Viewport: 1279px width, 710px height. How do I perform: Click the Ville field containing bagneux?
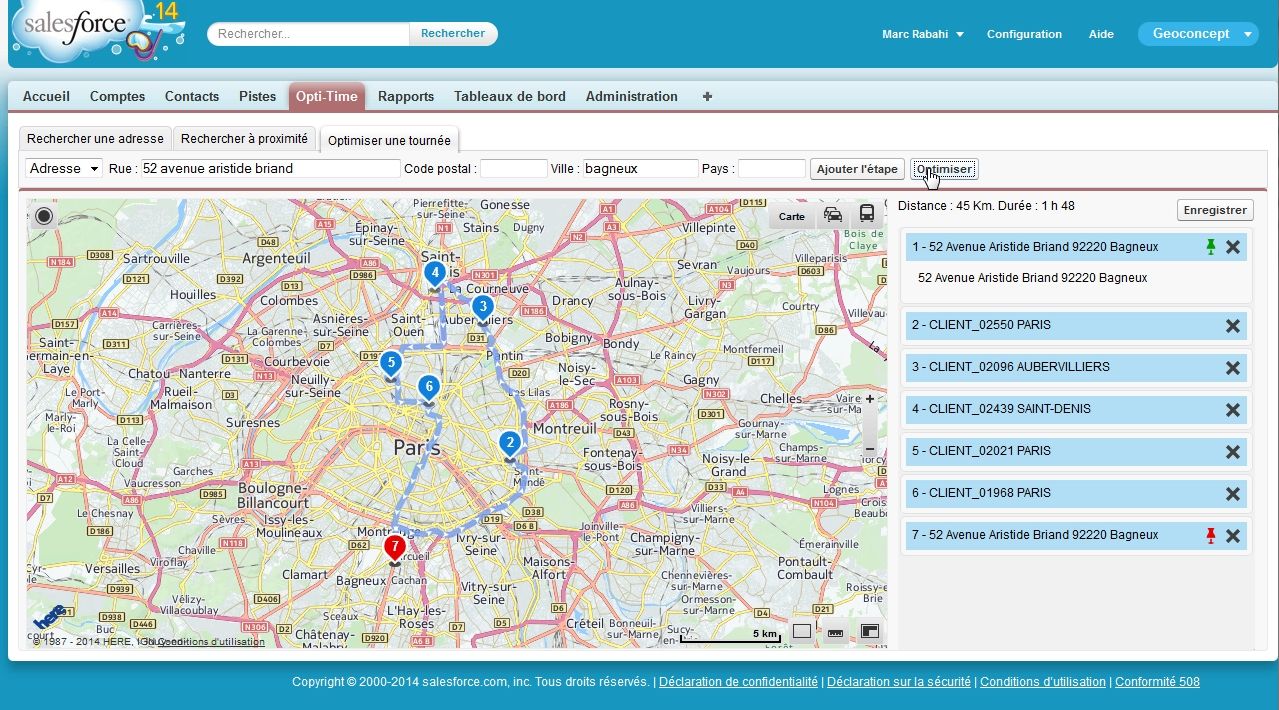tap(640, 169)
